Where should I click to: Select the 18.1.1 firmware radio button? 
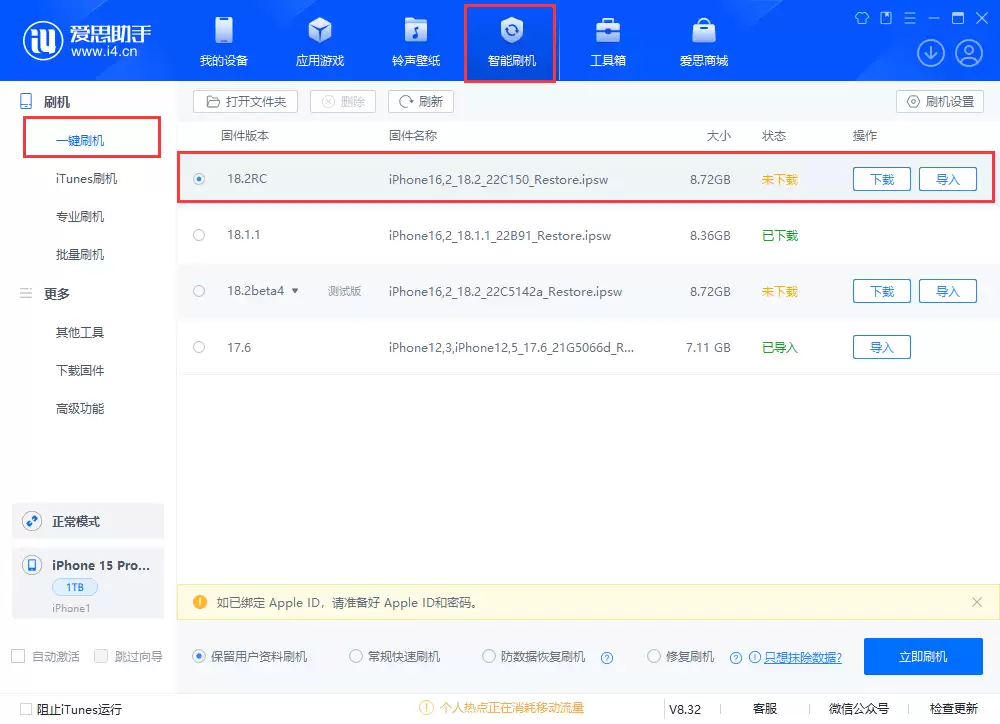click(x=199, y=235)
